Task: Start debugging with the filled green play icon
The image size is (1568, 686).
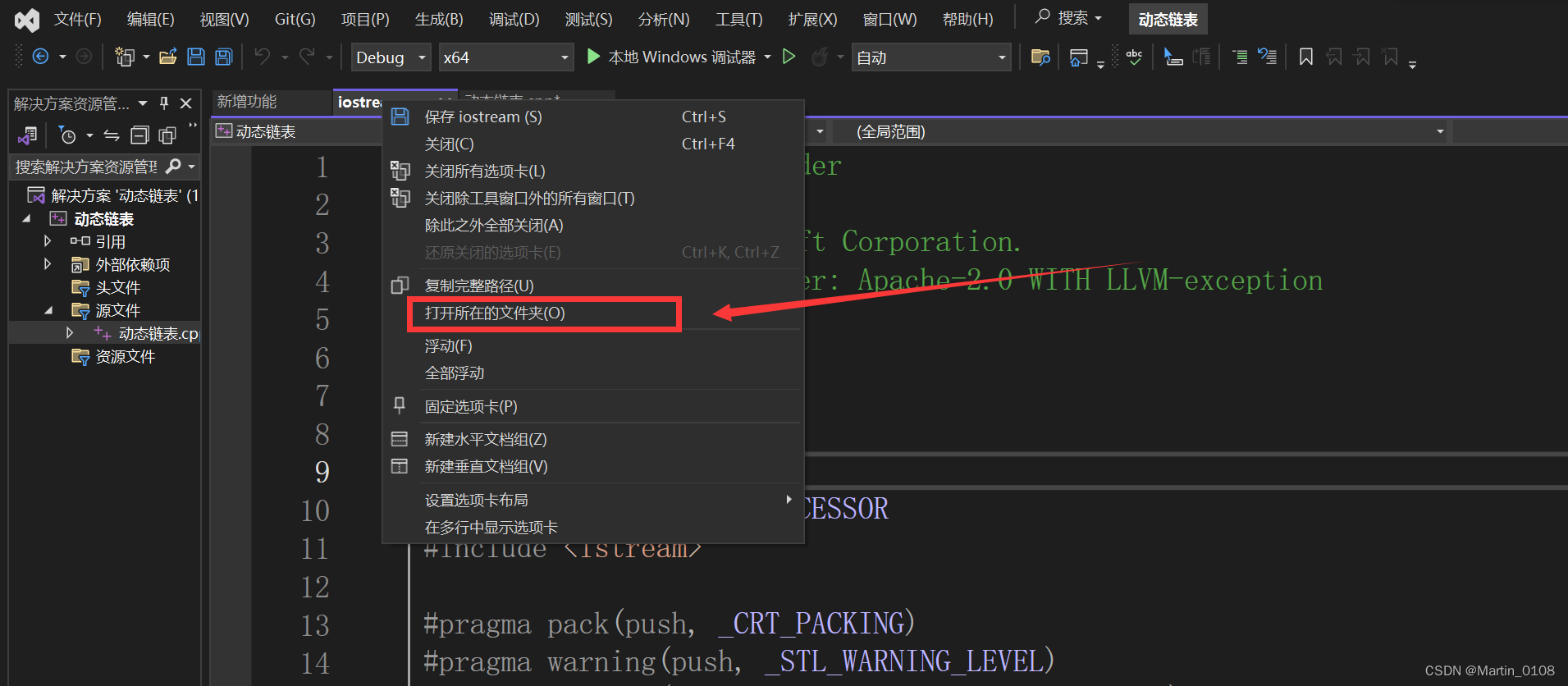Action: click(593, 57)
